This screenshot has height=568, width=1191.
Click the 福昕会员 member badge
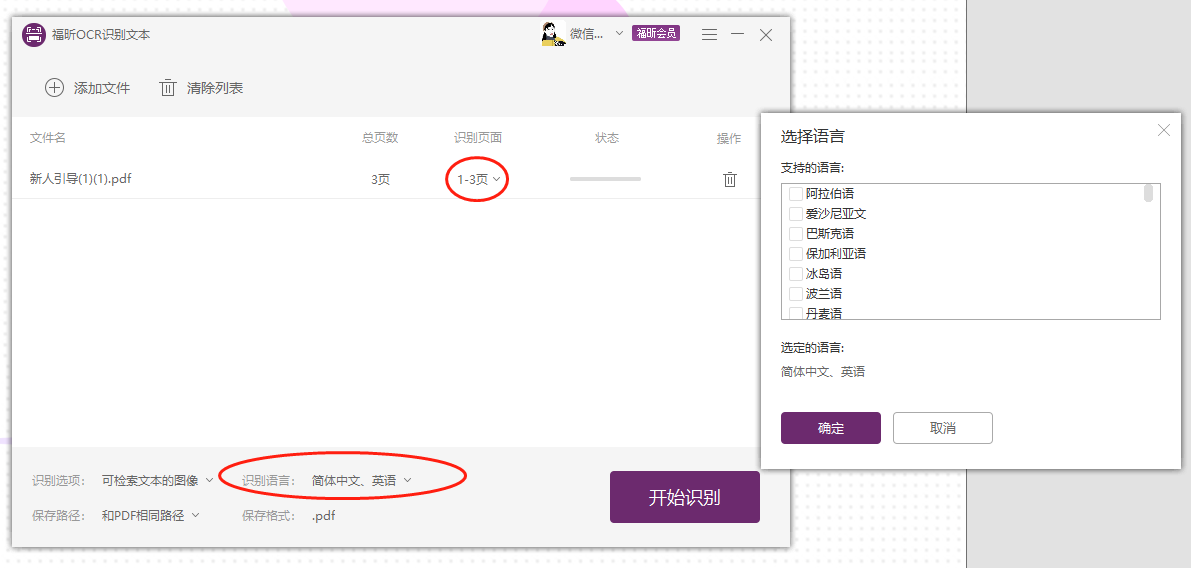pos(656,33)
